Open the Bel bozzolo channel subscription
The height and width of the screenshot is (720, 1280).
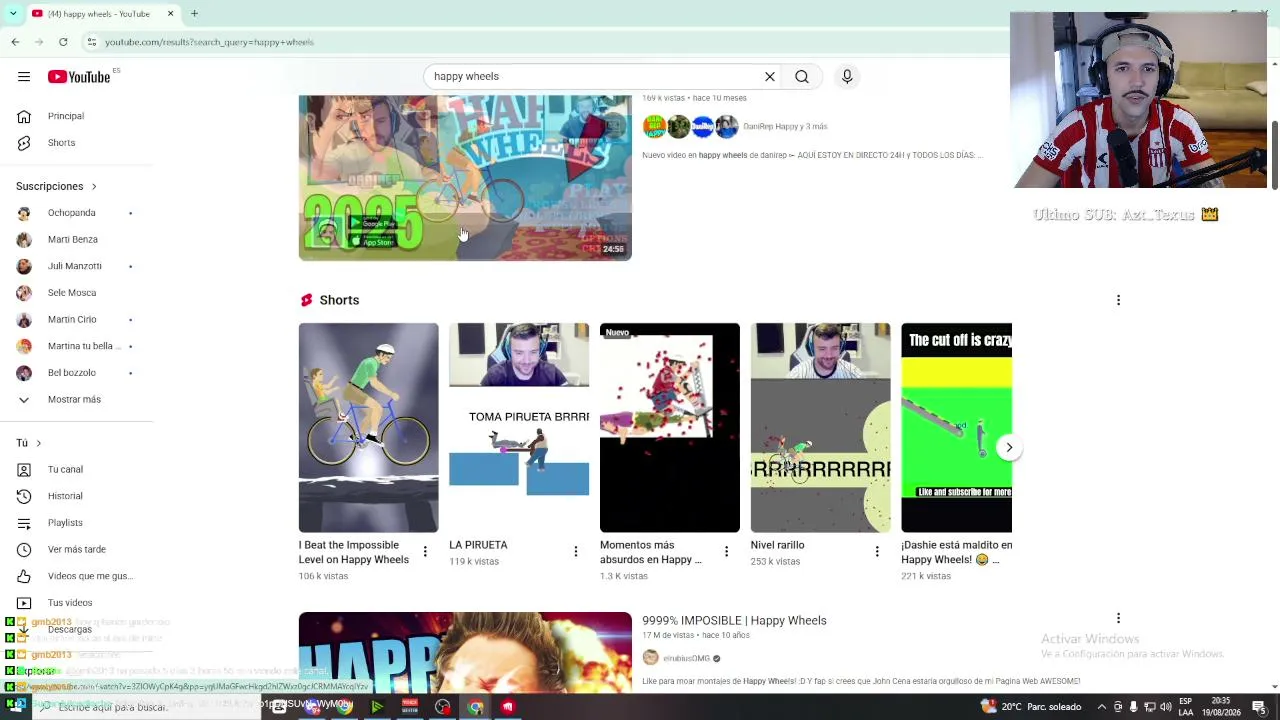[x=72, y=373]
